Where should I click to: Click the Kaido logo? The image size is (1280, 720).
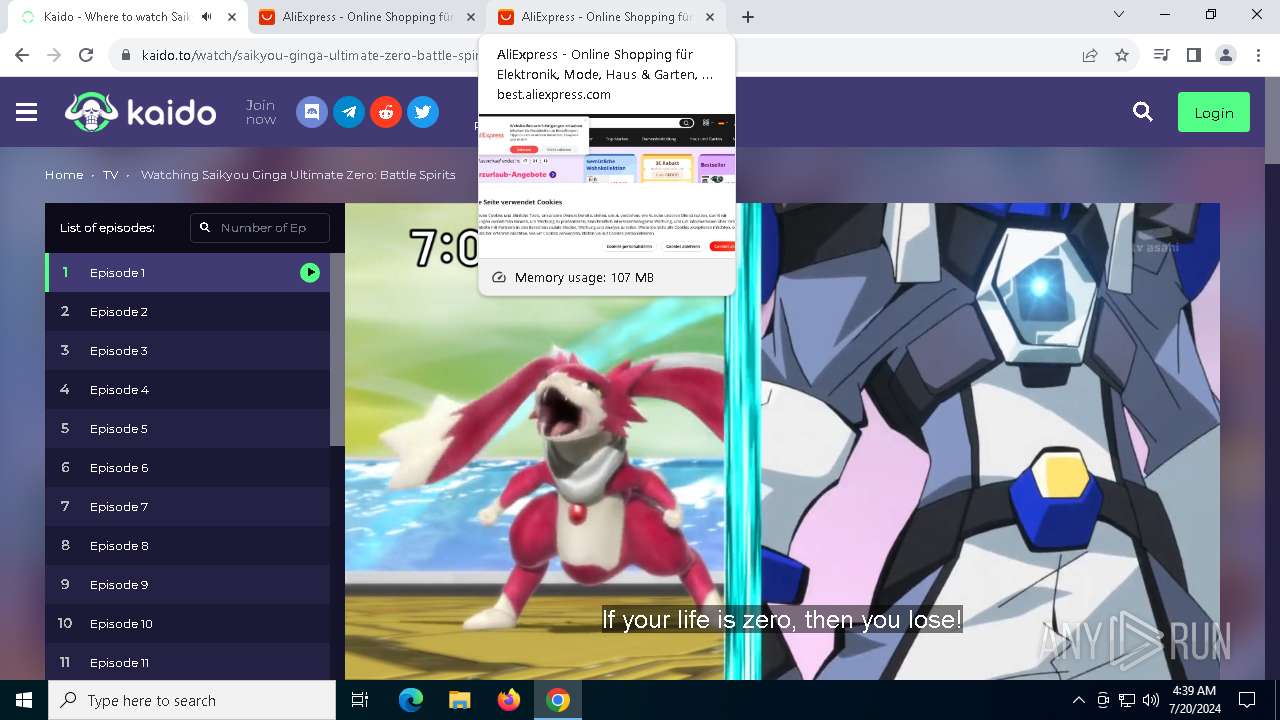(141, 112)
